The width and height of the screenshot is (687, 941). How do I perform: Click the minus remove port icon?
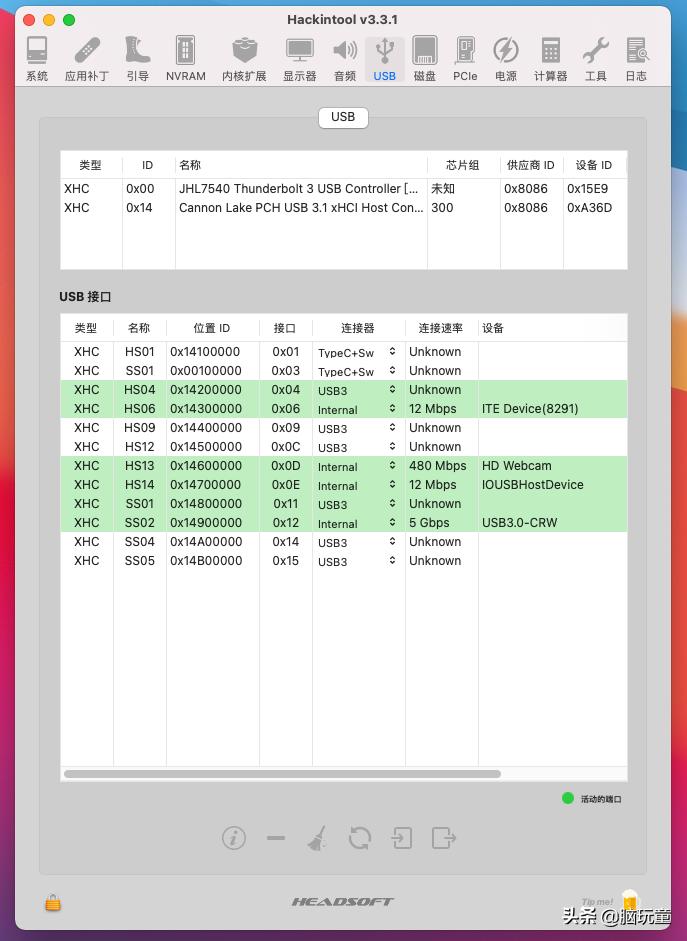tap(276, 838)
